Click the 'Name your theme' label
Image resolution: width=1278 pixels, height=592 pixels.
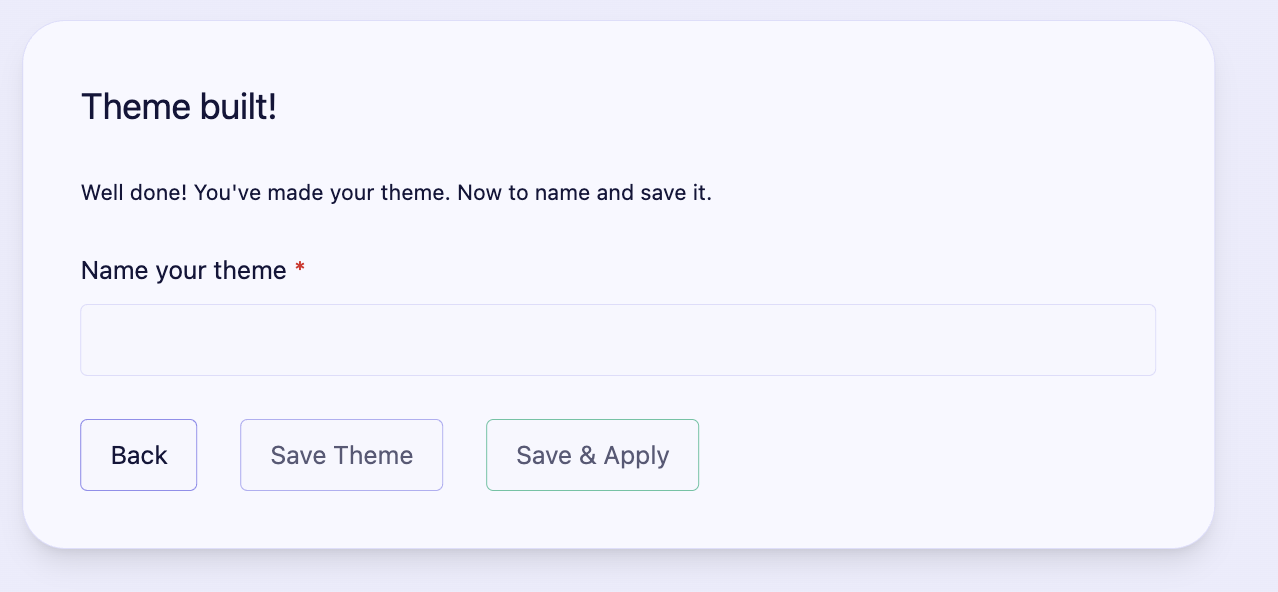click(x=183, y=270)
